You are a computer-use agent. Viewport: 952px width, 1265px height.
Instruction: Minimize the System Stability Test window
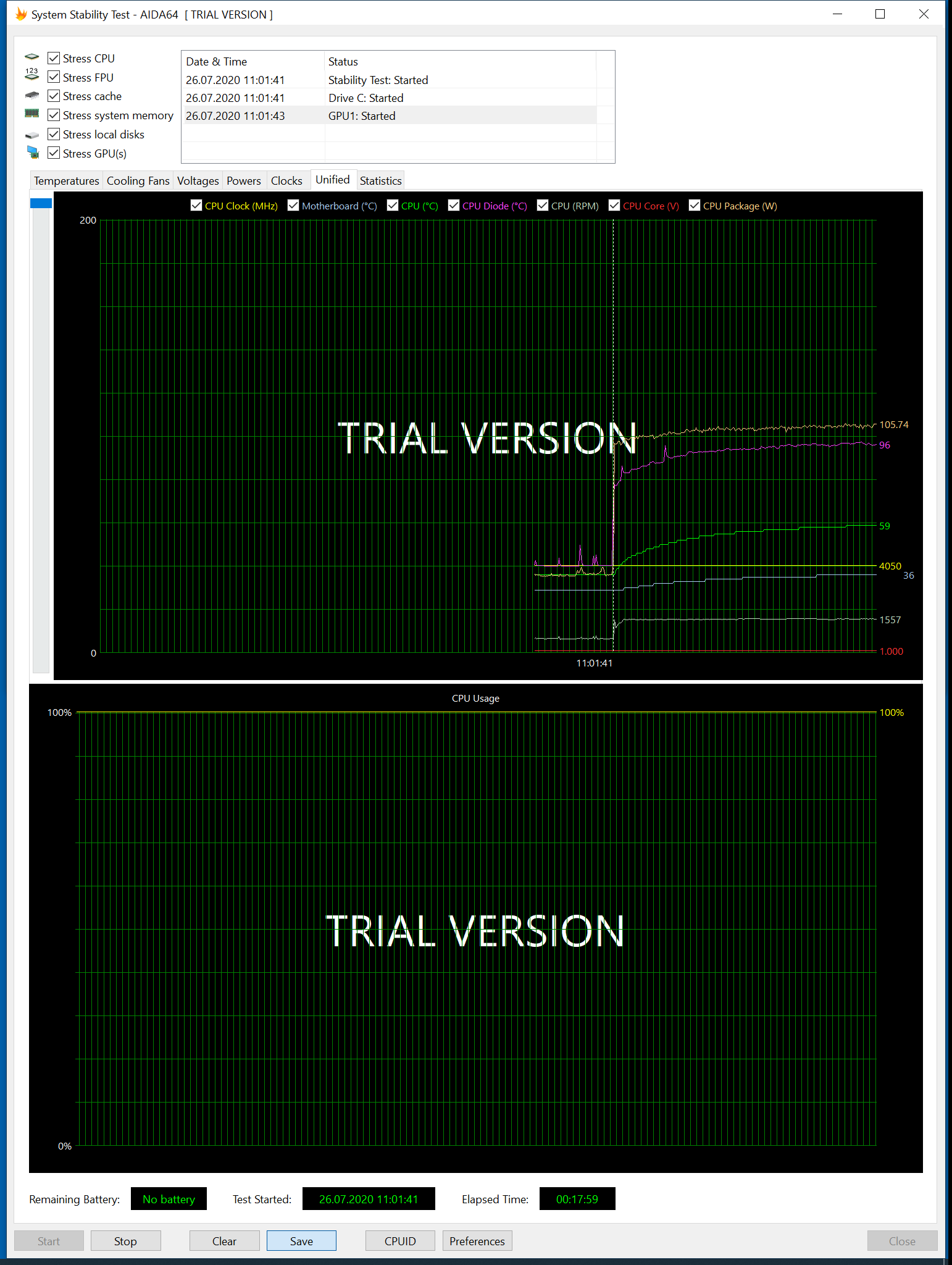tap(838, 14)
